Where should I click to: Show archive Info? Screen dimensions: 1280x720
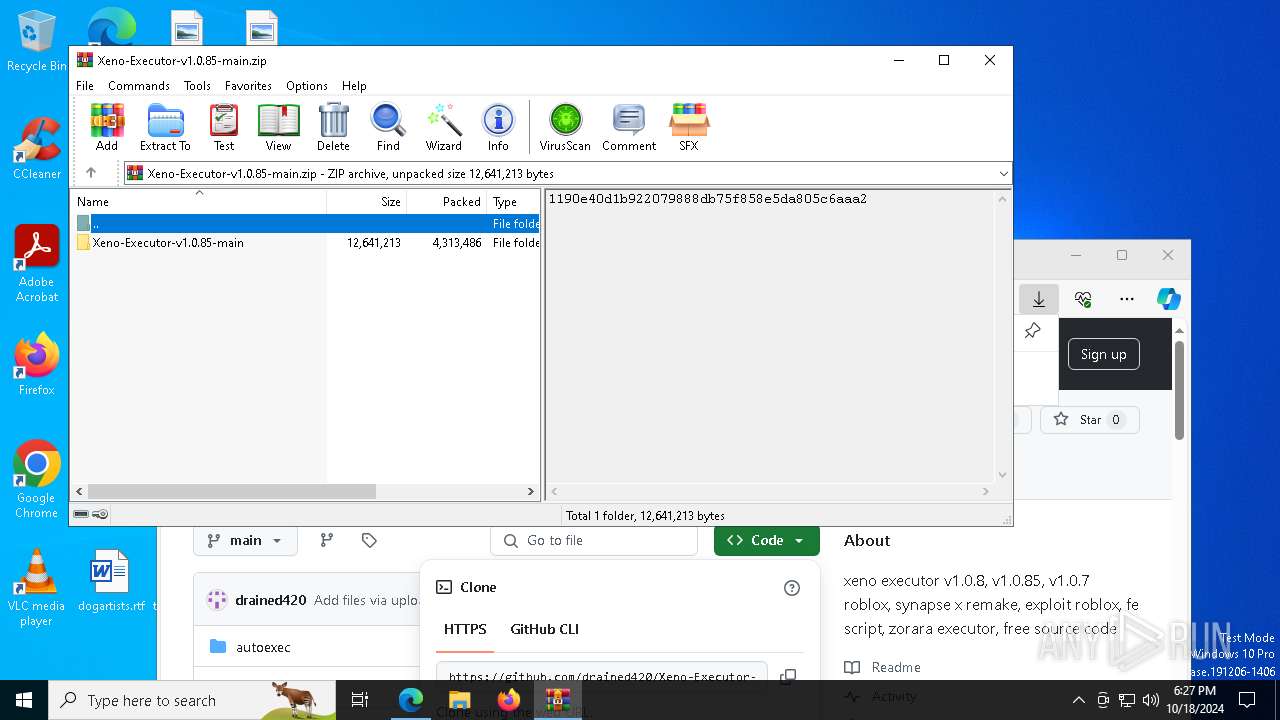tap(498, 127)
